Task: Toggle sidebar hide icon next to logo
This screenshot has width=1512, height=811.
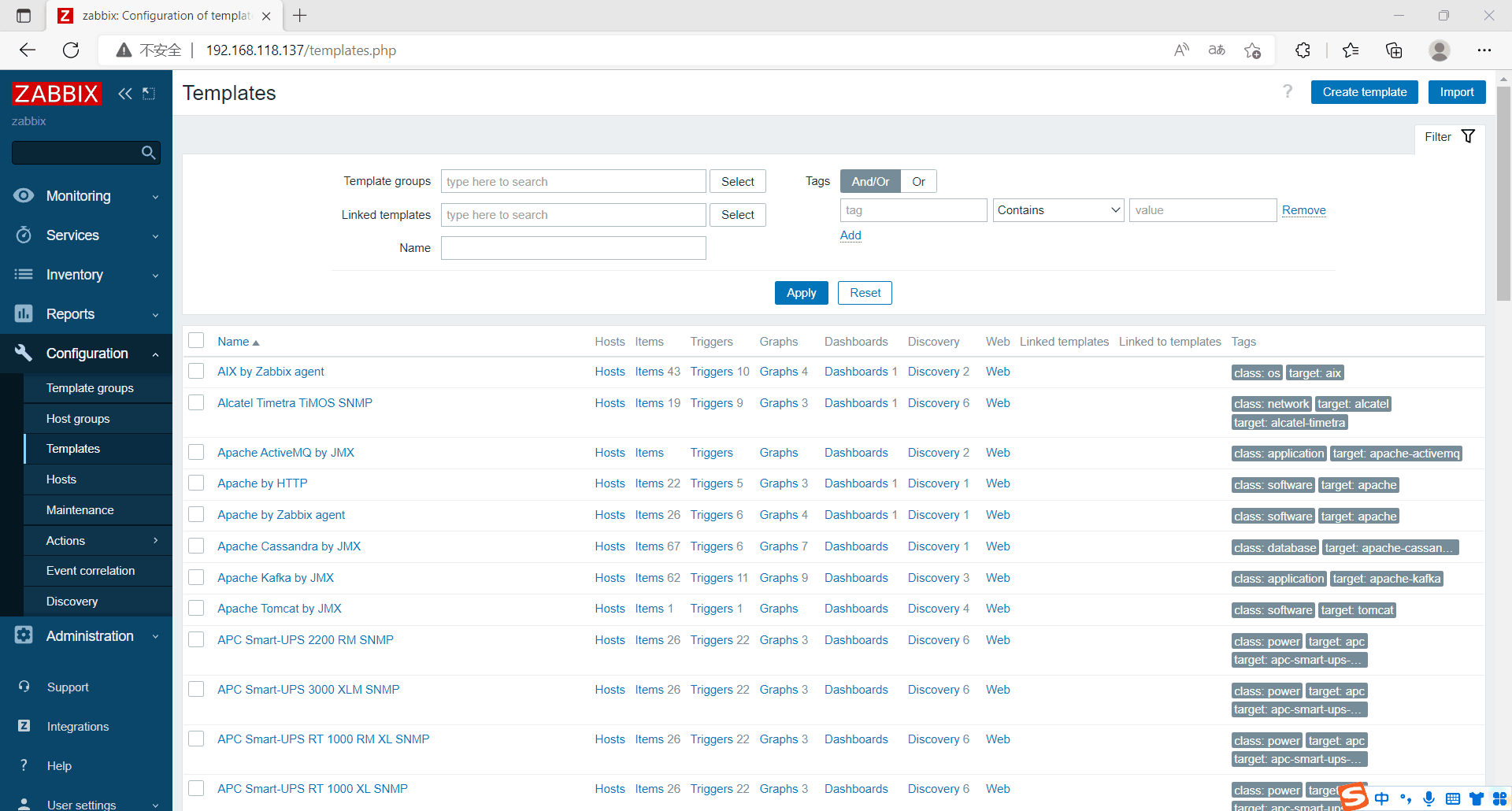Action: point(149,94)
